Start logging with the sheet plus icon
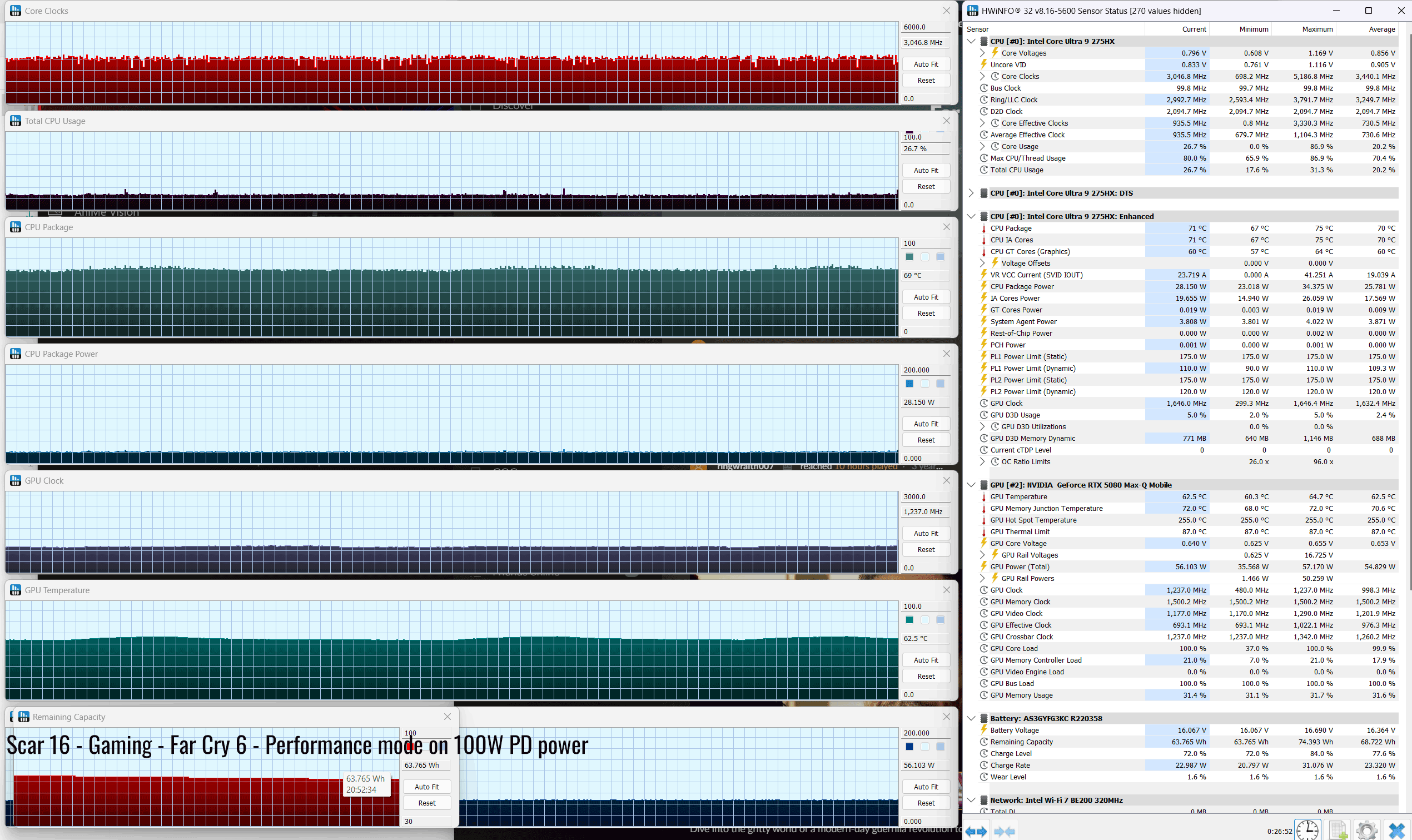1412x840 pixels. pyautogui.click(x=1338, y=830)
